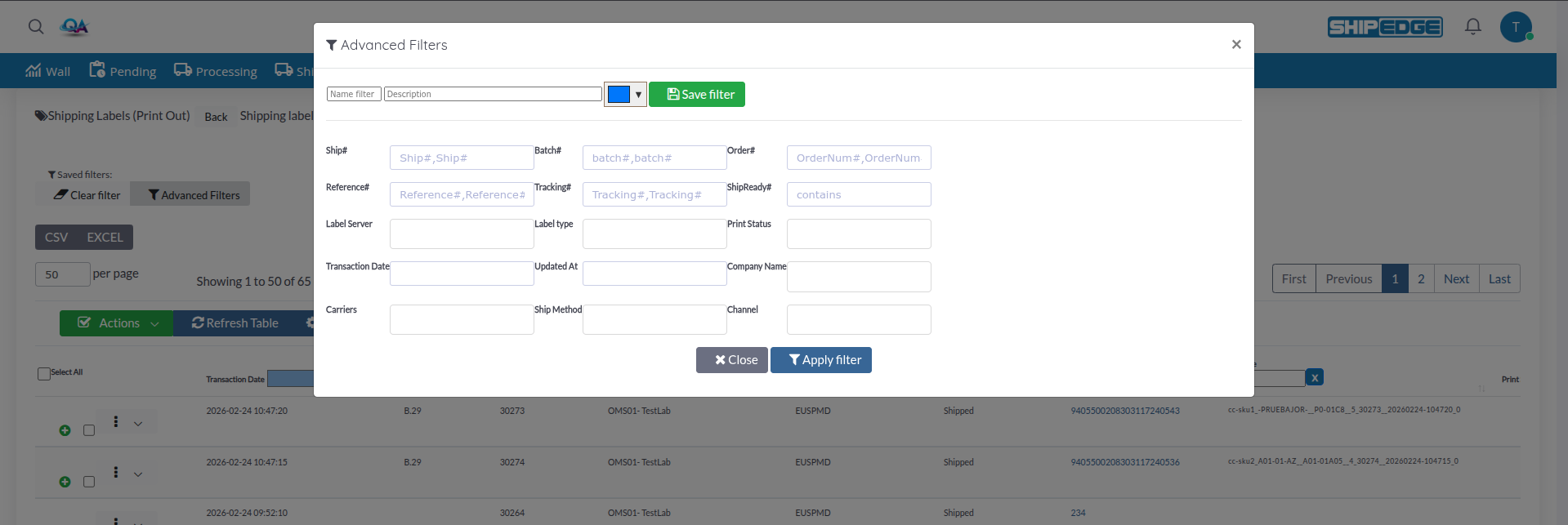The image size is (1568, 525).
Task: Expand first row chevron arrow
Action: pos(138,424)
